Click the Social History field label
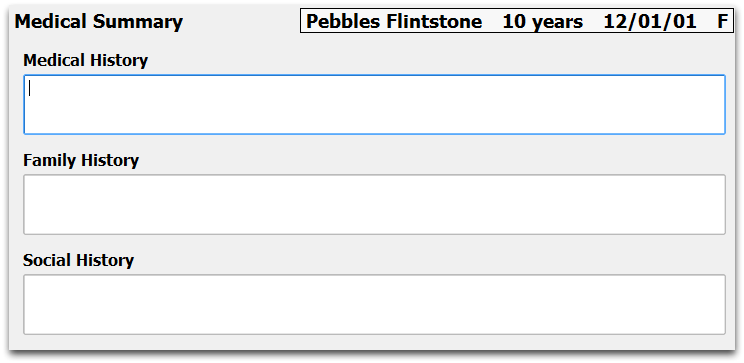This screenshot has width=744, height=363. tap(79, 260)
